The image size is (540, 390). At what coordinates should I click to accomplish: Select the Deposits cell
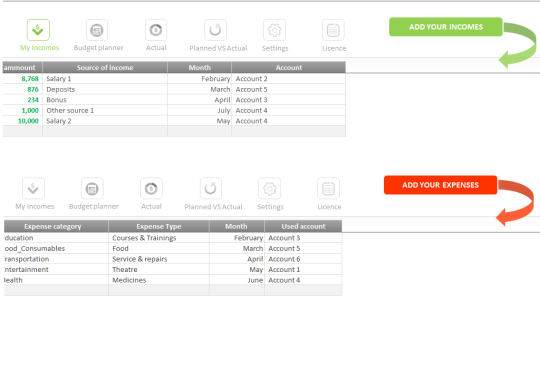(x=105, y=89)
